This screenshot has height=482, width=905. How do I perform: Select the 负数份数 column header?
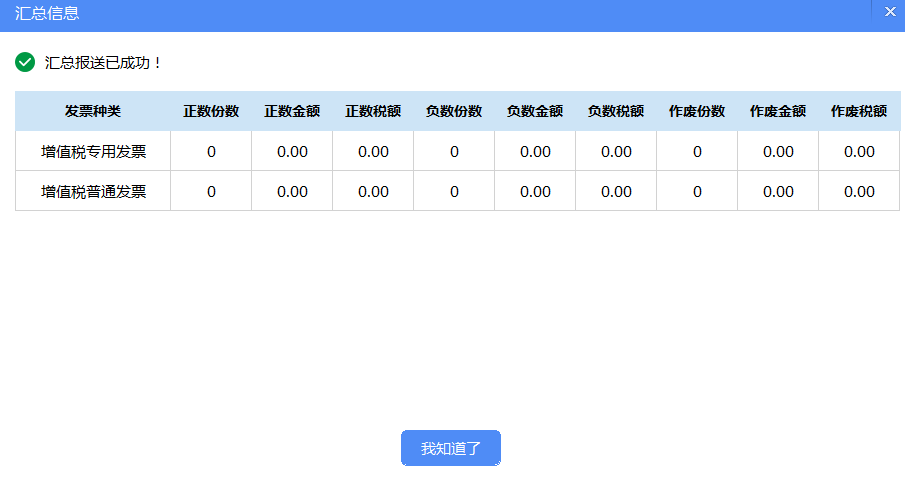pyautogui.click(x=454, y=111)
